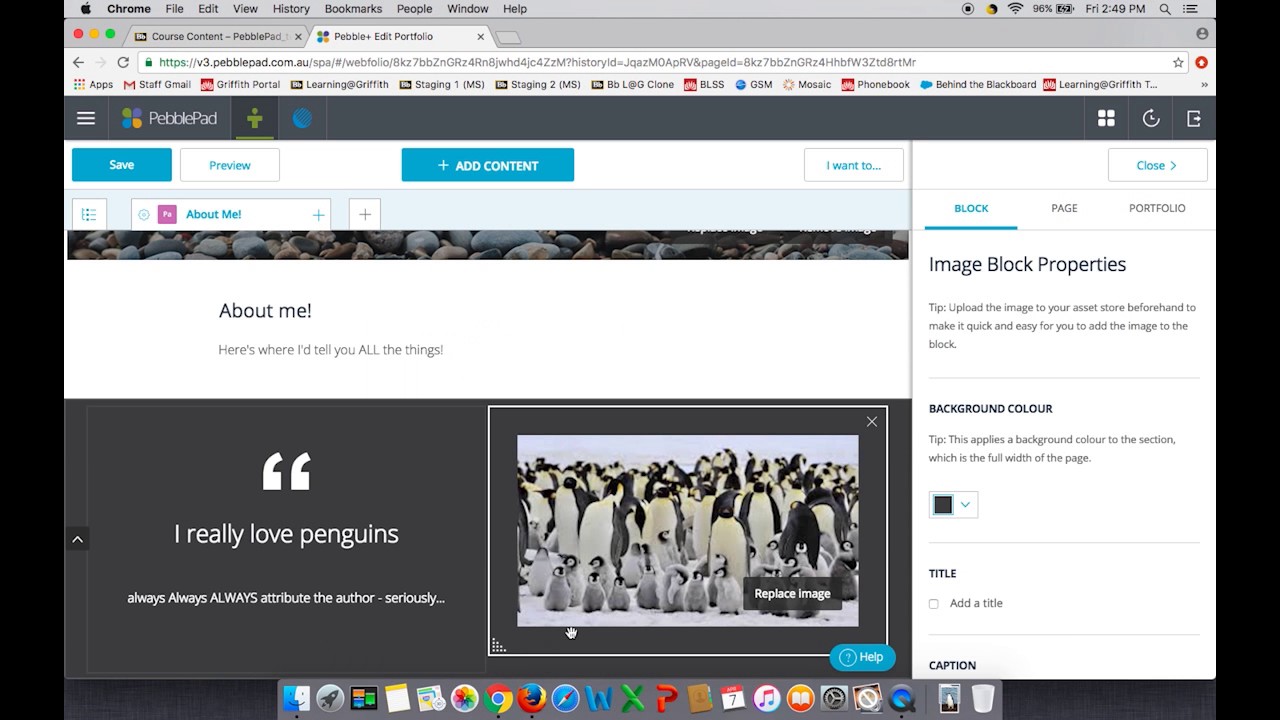Open the Chrome View menu
1280x720 pixels.
pyautogui.click(x=245, y=9)
